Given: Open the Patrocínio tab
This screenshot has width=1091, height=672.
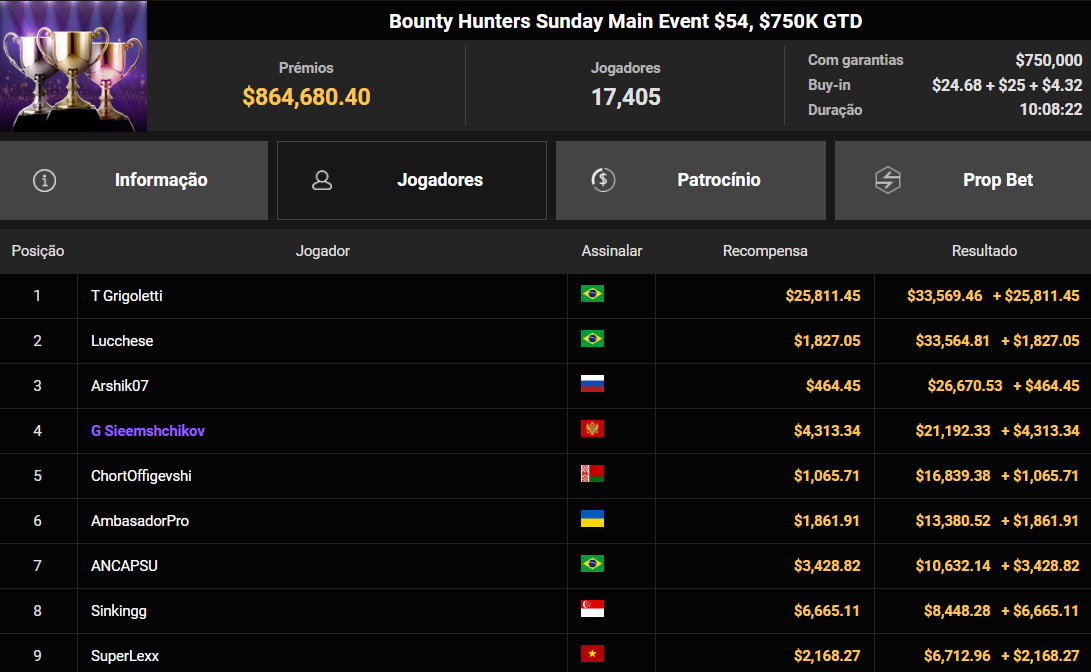Looking at the screenshot, I should 691,180.
